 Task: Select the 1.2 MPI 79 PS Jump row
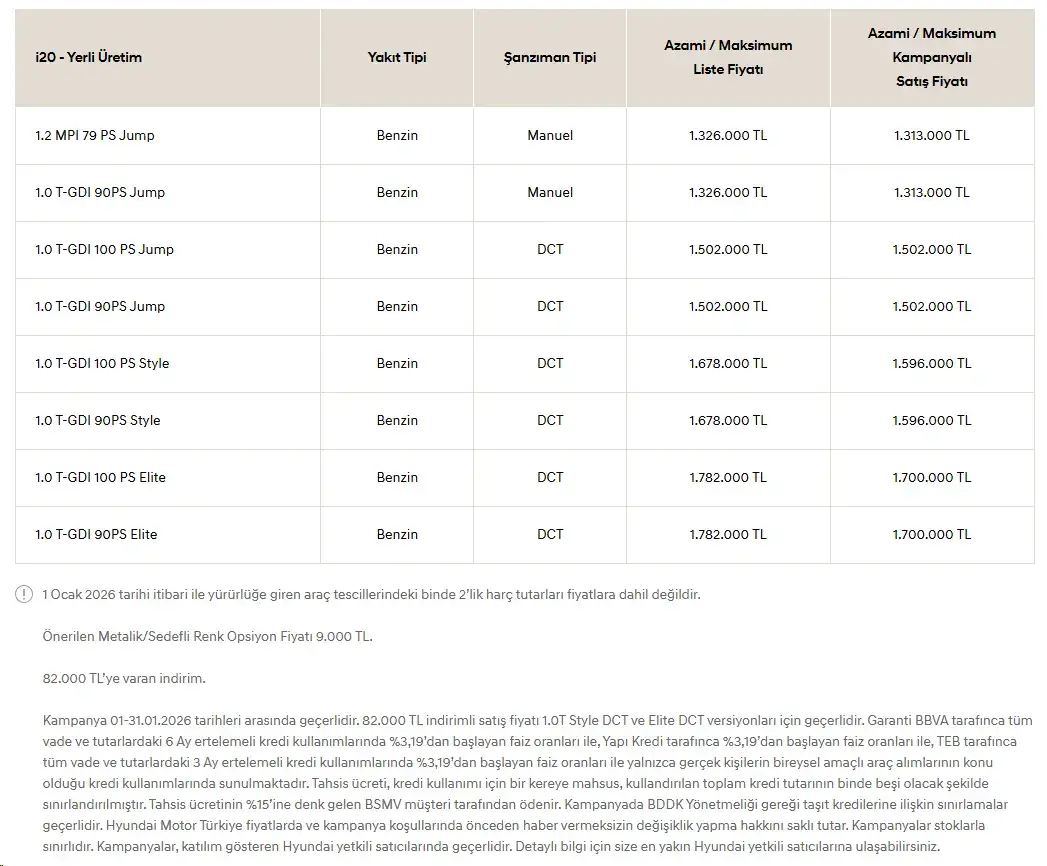[x=525, y=136]
